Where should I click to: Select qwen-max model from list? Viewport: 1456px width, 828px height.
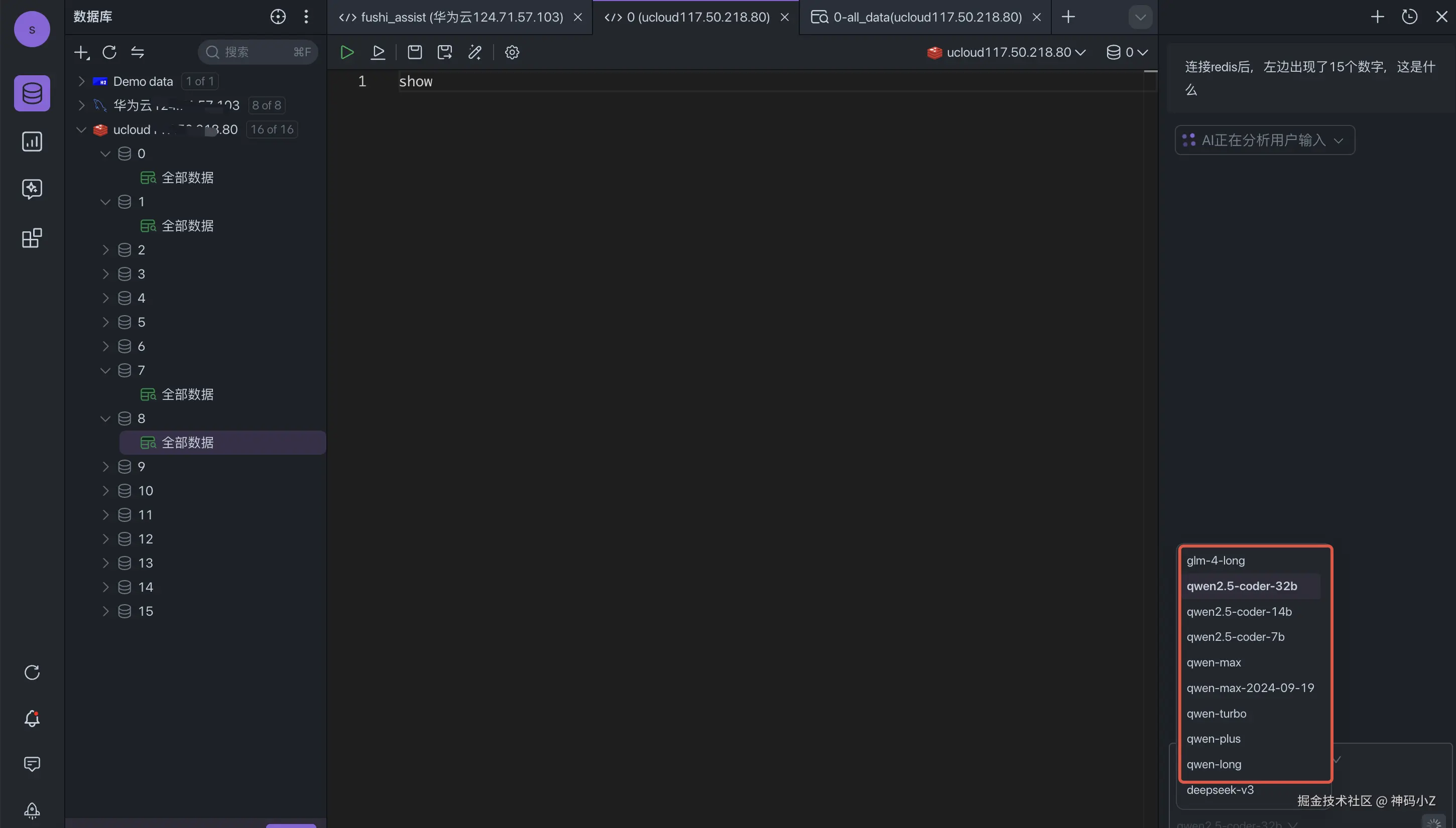tap(1214, 662)
